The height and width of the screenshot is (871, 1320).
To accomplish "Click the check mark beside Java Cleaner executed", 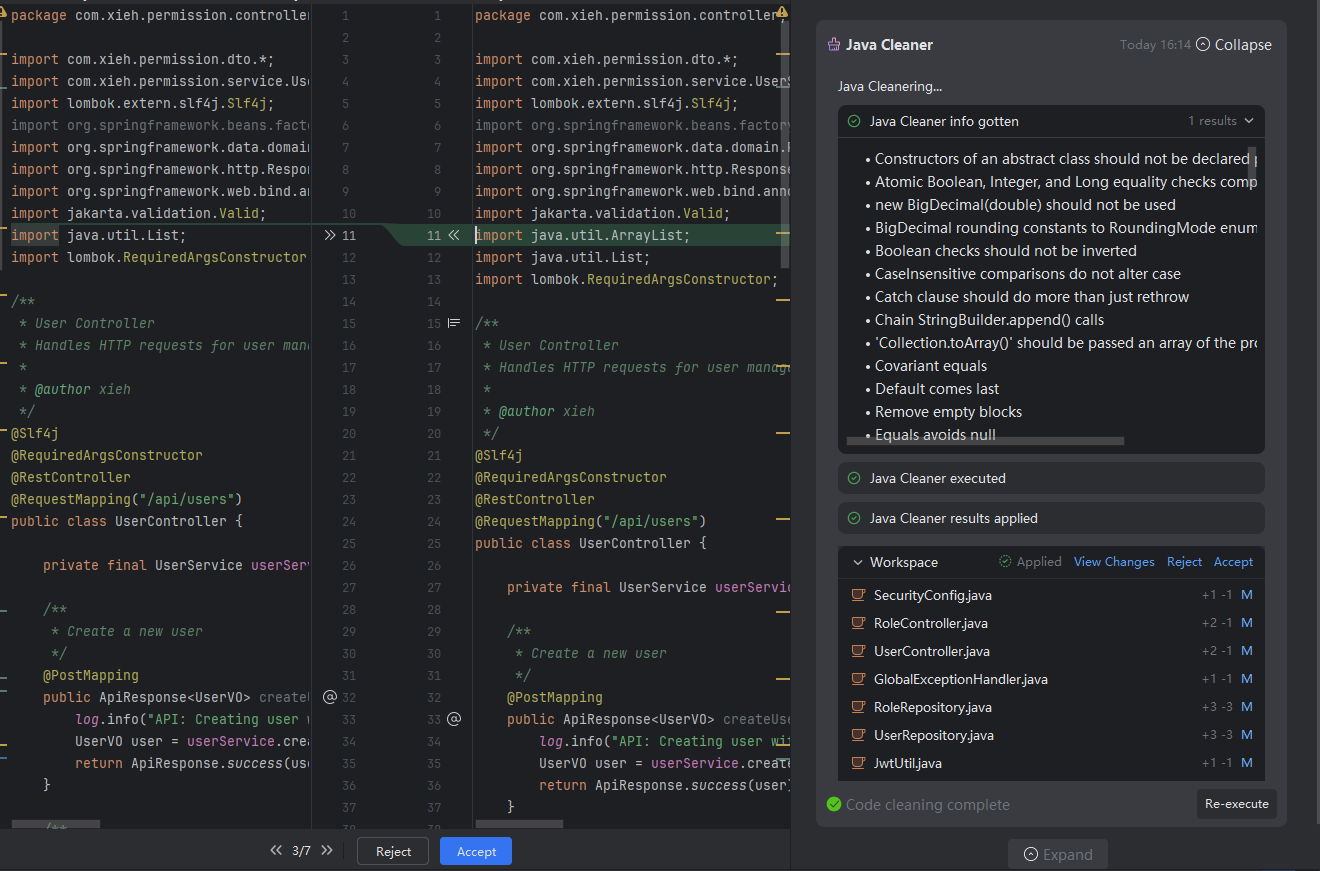I will (x=854, y=478).
